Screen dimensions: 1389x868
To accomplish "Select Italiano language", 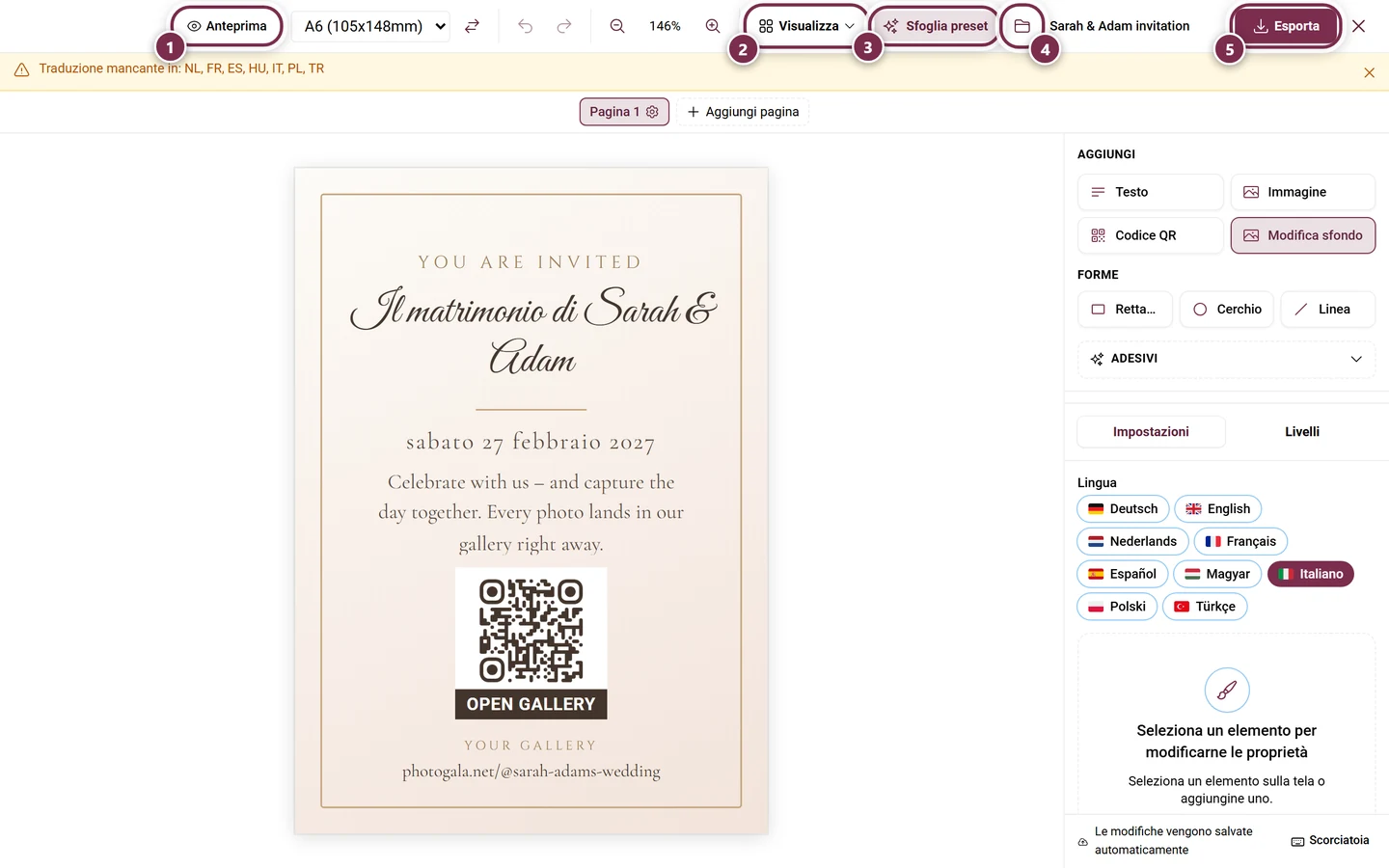I will 1311,574.
